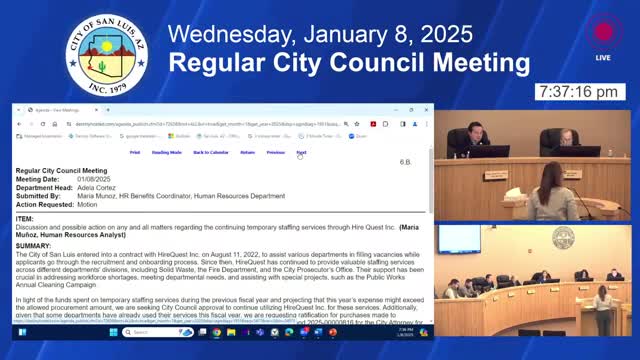Open the browser profile avatar

(x=415, y=124)
